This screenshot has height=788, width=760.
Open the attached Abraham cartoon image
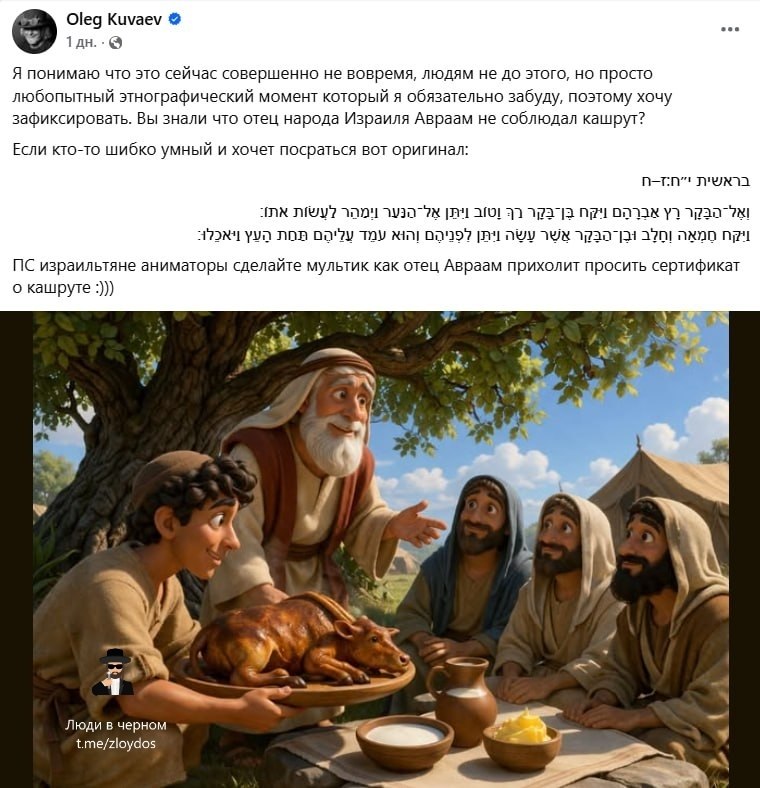coord(381,549)
